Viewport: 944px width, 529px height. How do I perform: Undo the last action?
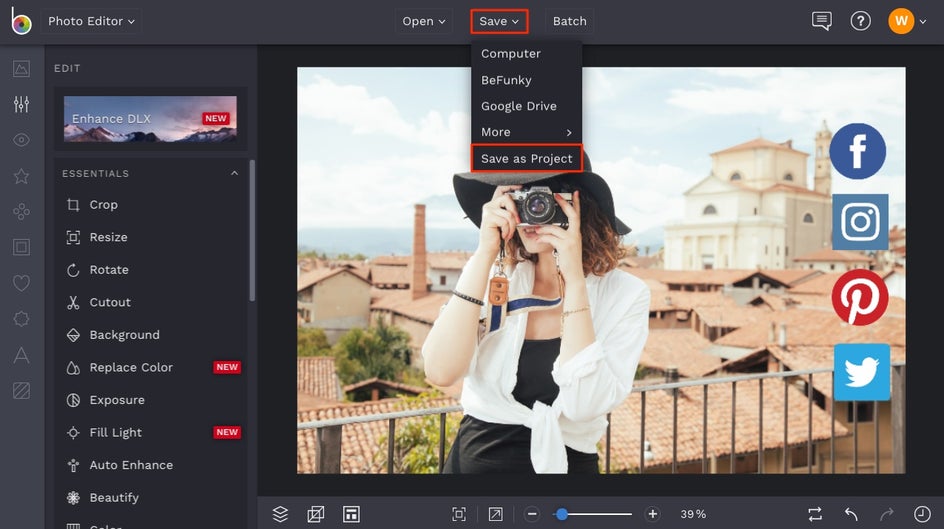(x=851, y=514)
